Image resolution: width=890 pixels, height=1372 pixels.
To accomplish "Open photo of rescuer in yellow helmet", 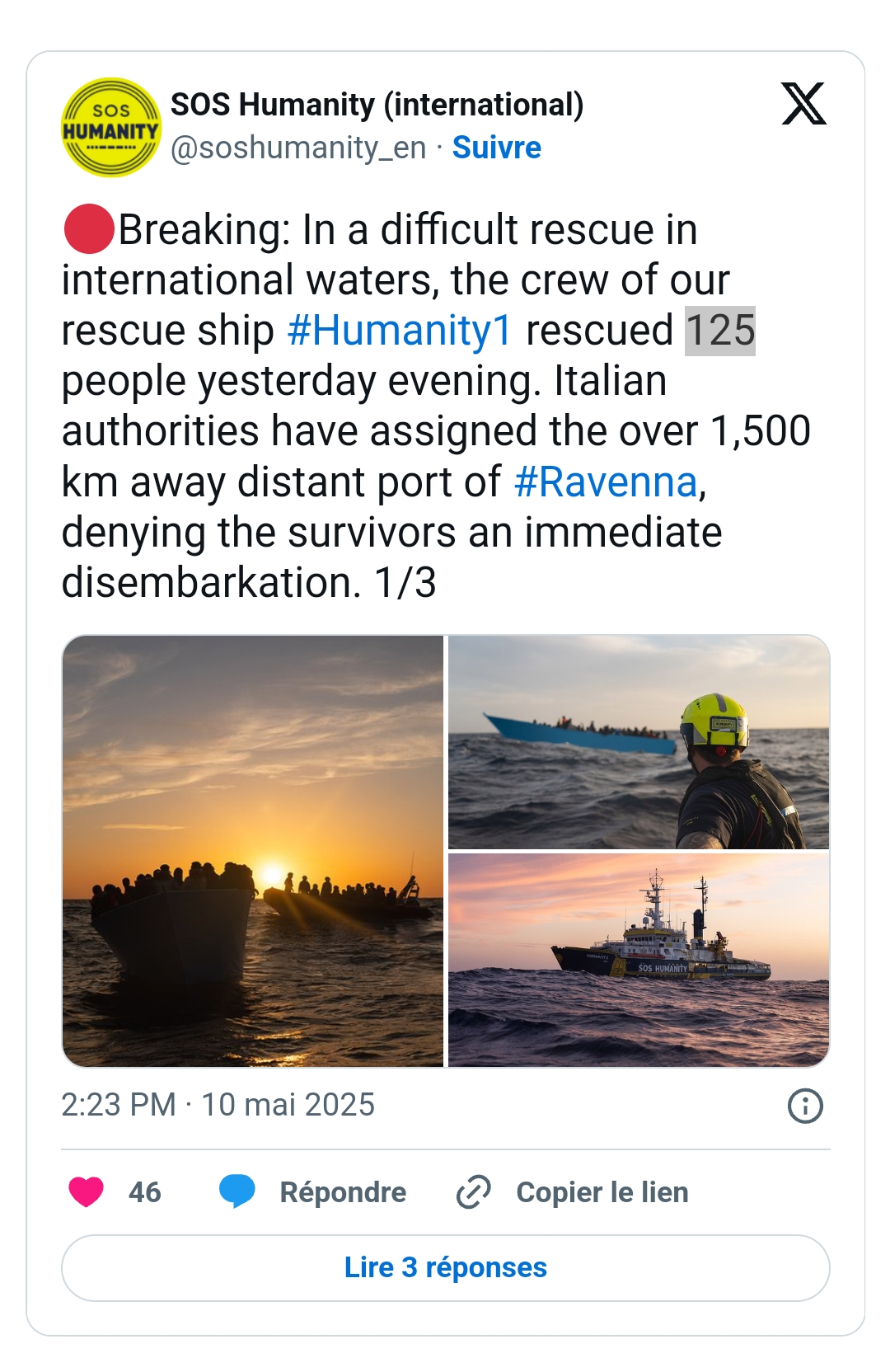I will (x=639, y=742).
